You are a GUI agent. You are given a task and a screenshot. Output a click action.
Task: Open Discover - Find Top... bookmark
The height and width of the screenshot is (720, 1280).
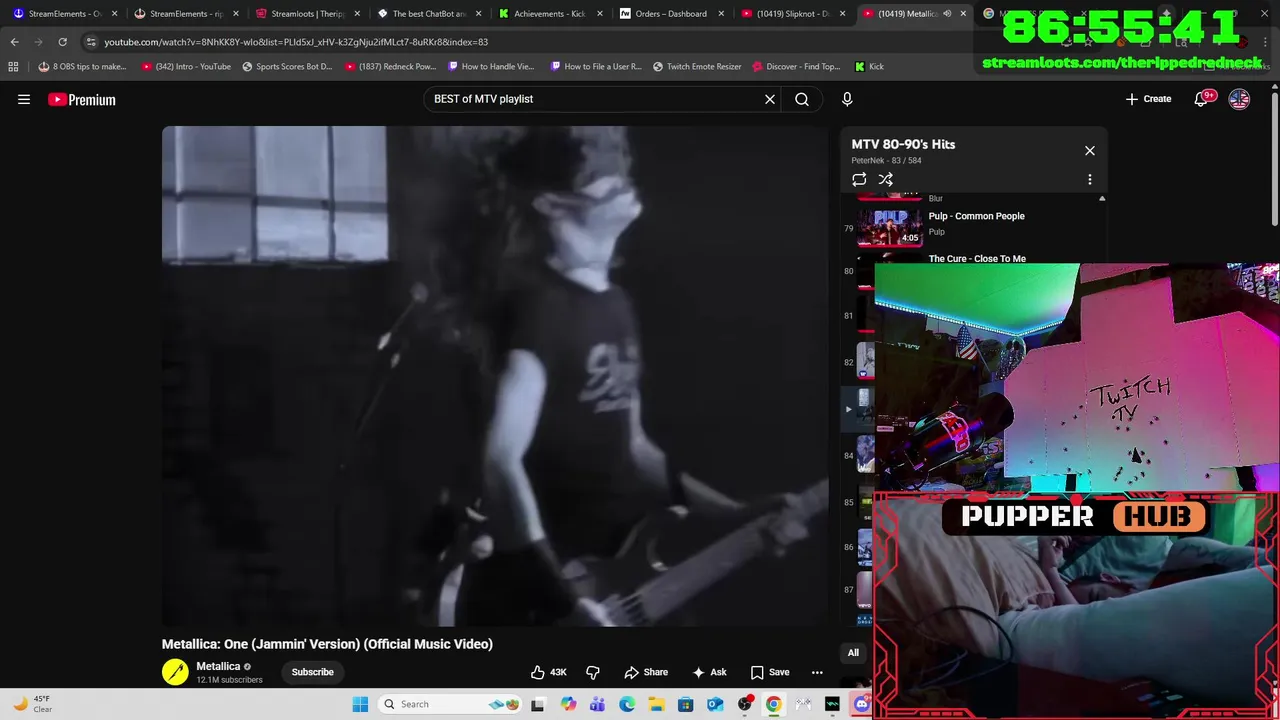[796, 66]
